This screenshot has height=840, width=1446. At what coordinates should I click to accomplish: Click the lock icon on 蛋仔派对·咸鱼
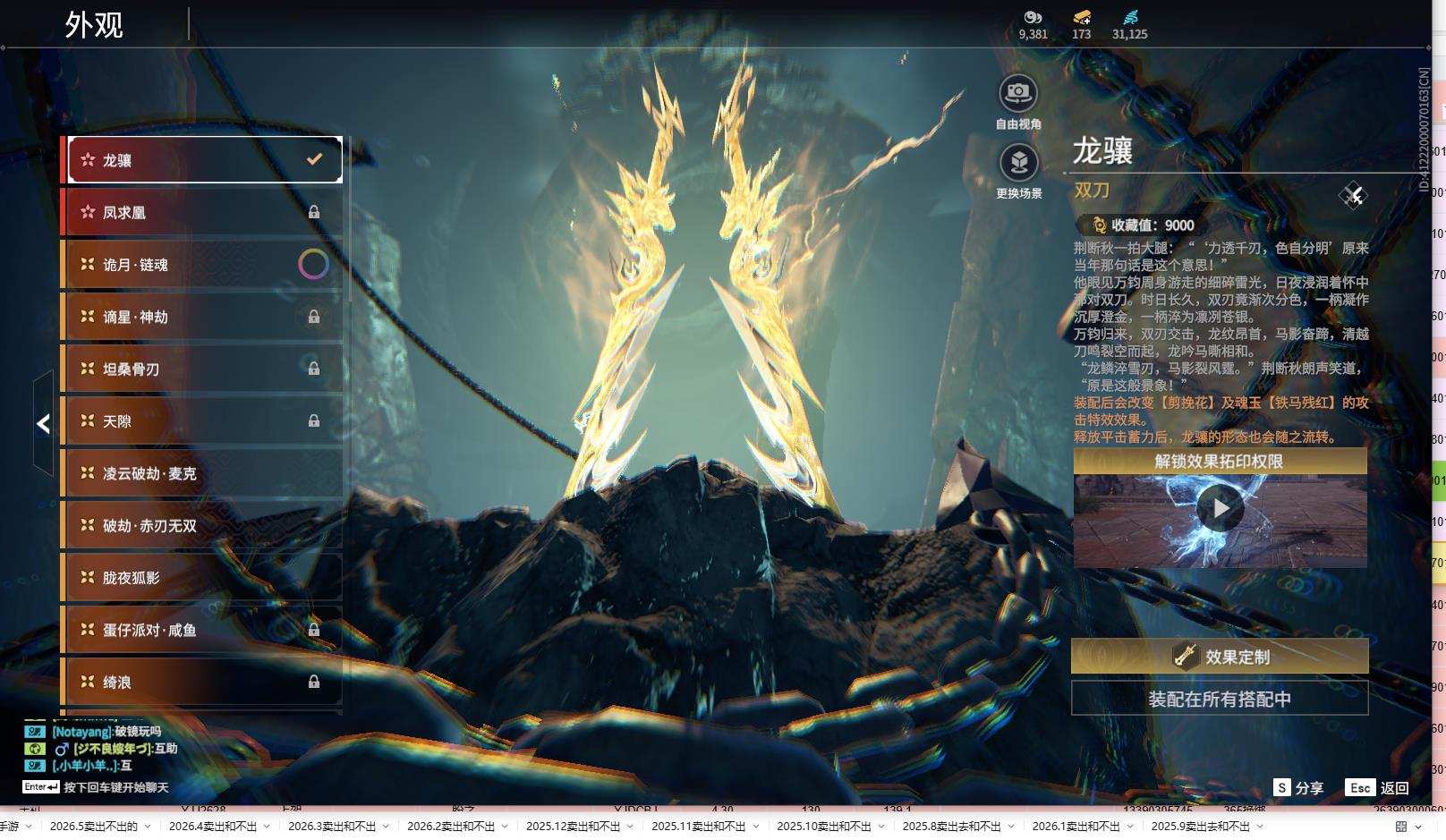click(x=314, y=630)
